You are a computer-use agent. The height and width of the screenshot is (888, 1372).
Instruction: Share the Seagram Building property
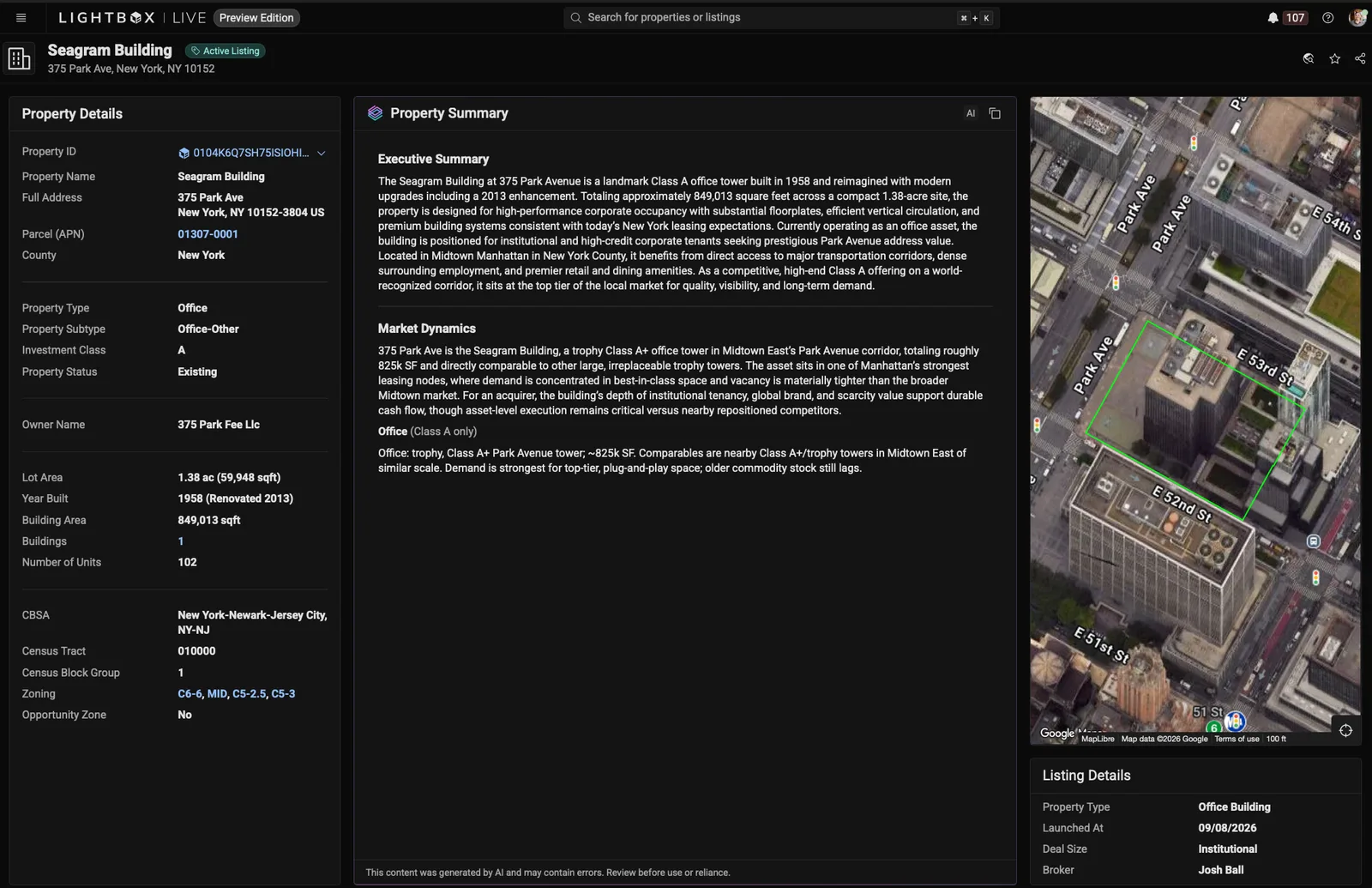[1360, 58]
